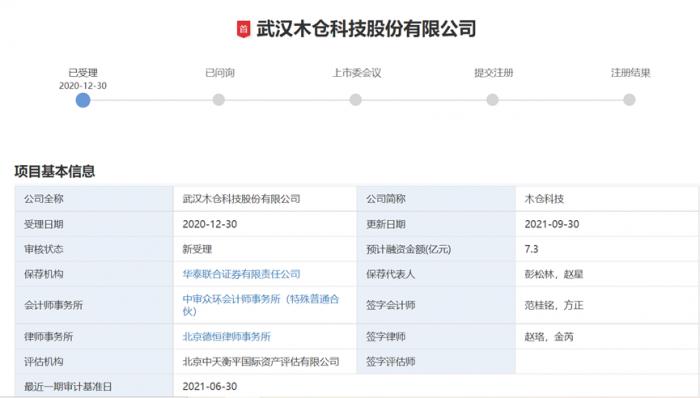
Task: Click the 预计融资金额(亿元) label
Action: [408, 249]
